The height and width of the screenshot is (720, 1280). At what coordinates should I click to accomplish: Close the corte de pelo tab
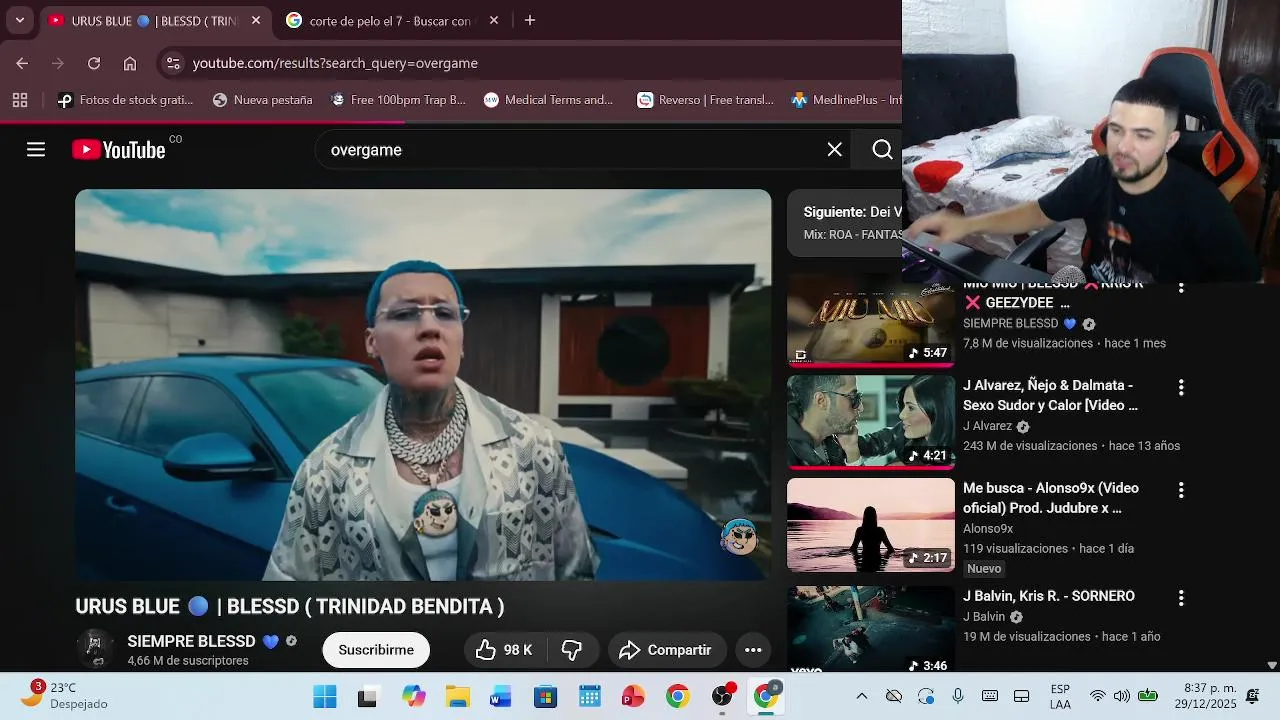tap(494, 20)
